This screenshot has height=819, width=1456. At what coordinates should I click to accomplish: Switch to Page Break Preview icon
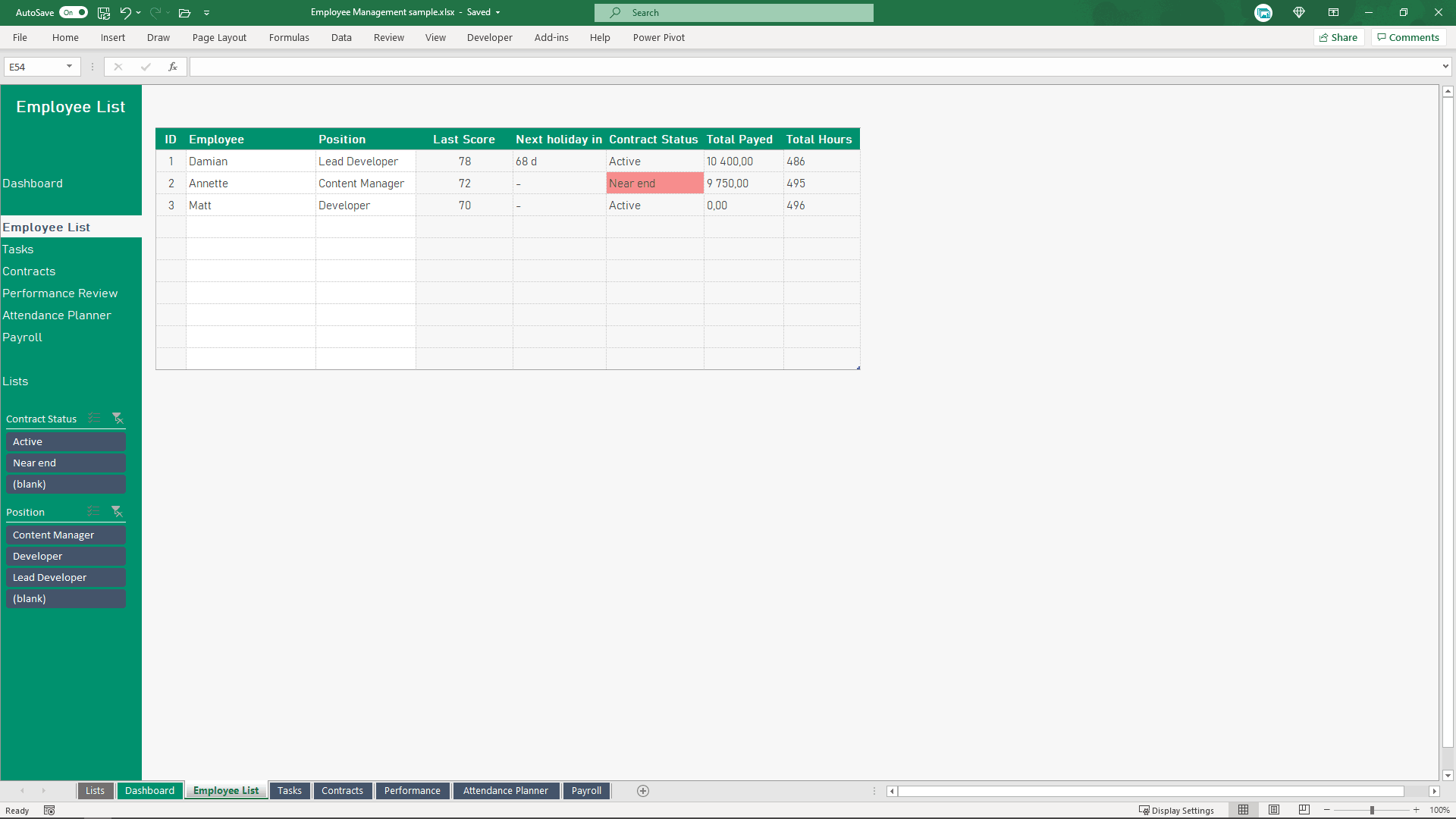point(1304,810)
